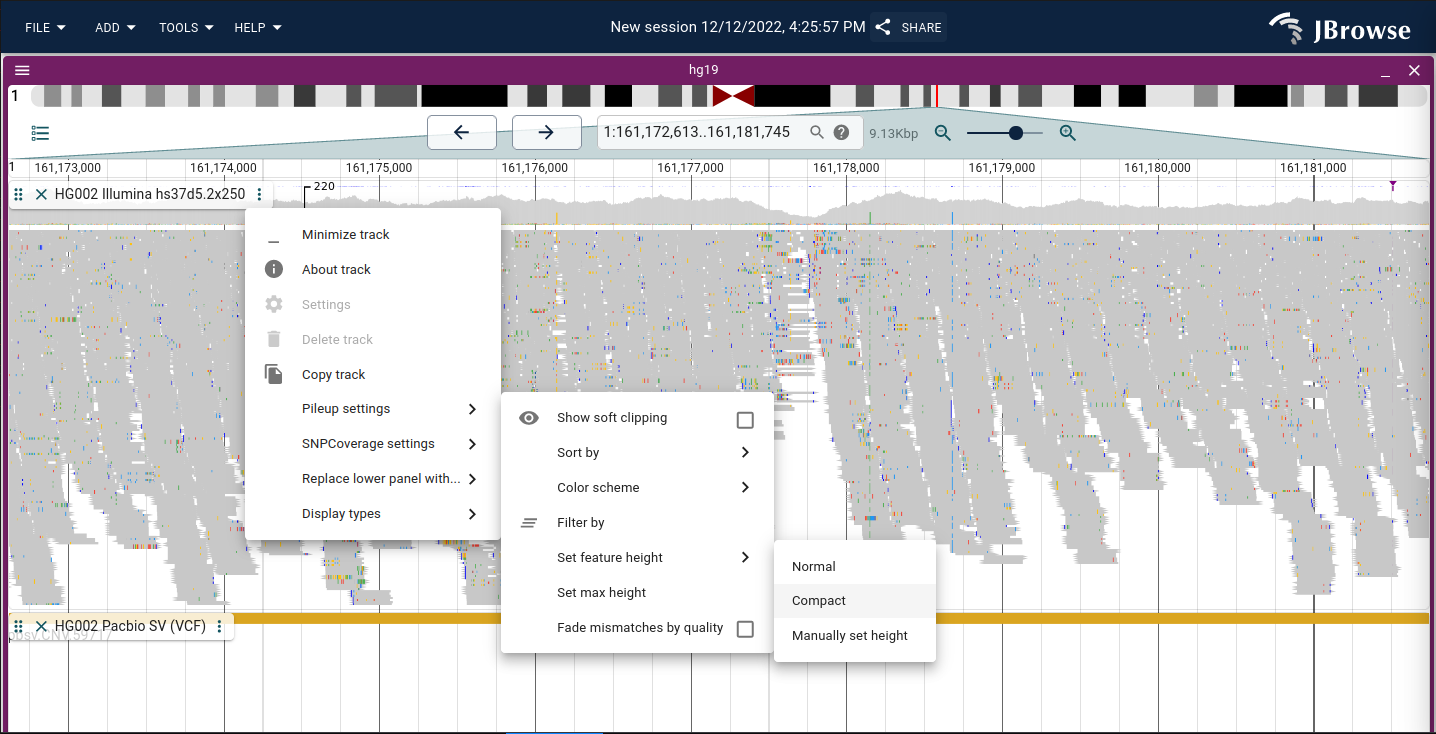Select Compact feature height
The height and width of the screenshot is (734, 1436).
coord(855,601)
